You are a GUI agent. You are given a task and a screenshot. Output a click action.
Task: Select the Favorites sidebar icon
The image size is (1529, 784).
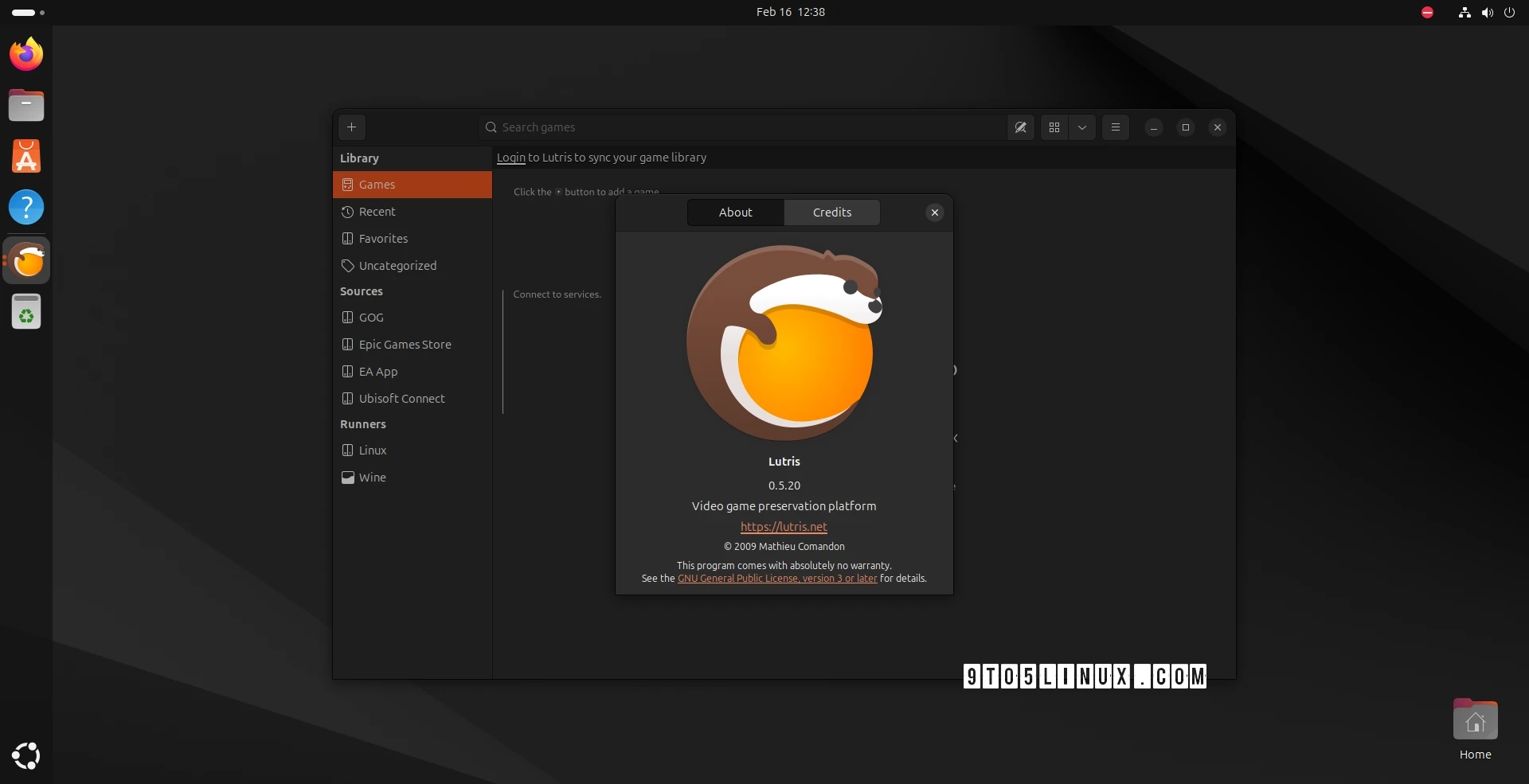[x=348, y=238]
